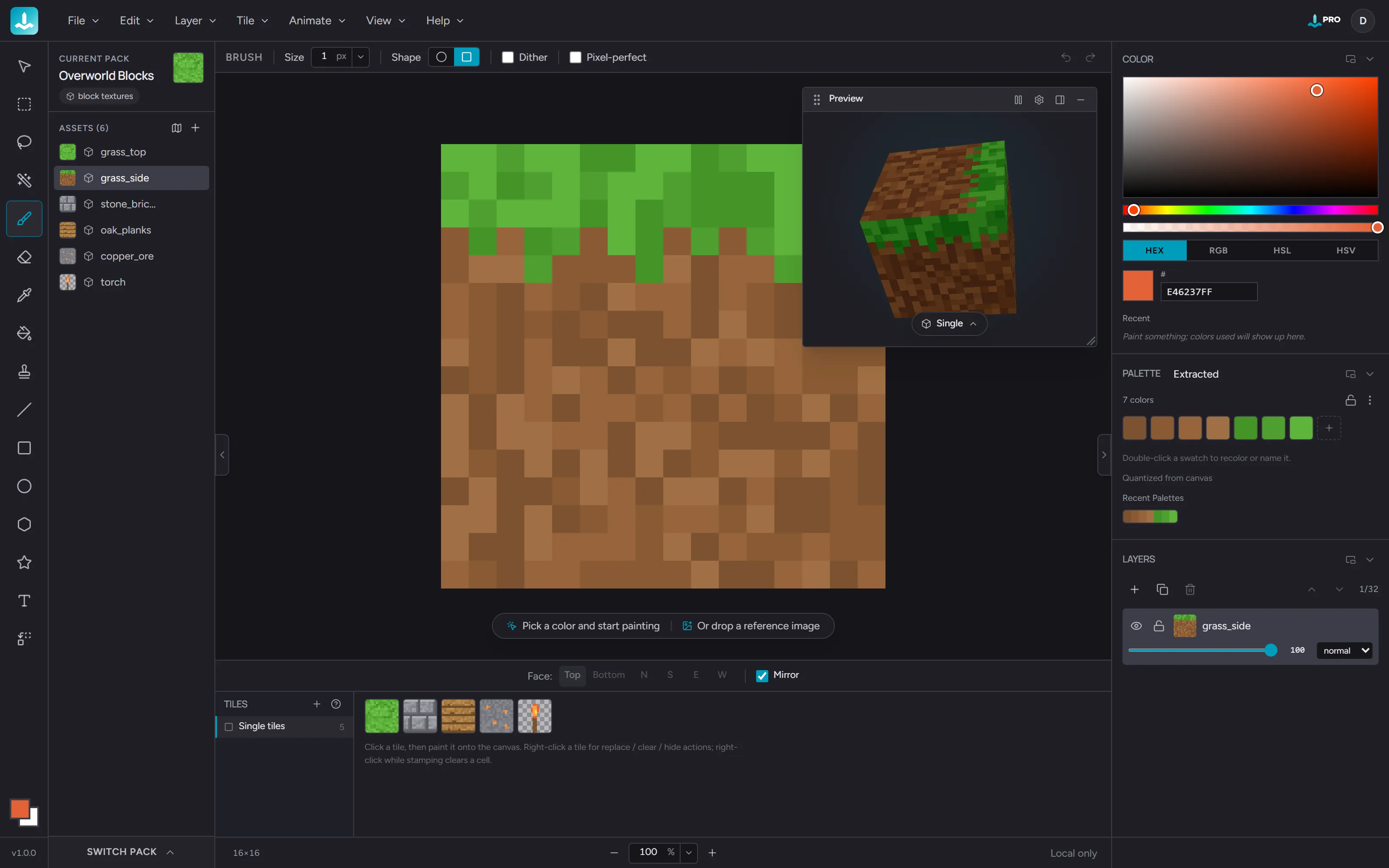The width and height of the screenshot is (1389, 868).
Task: Delete the layer with trash icon
Action: [x=1190, y=589]
